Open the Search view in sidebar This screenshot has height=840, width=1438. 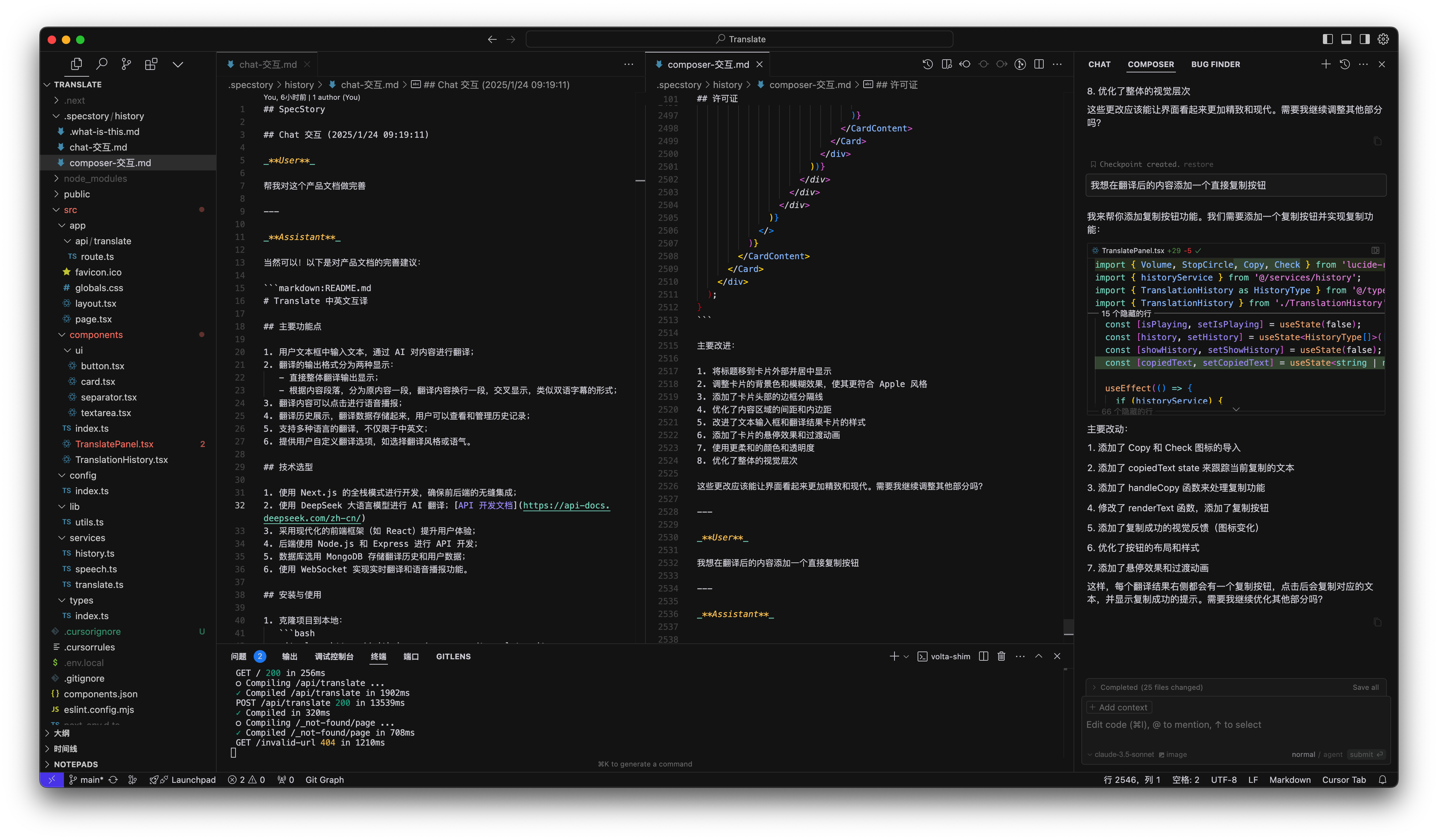102,65
